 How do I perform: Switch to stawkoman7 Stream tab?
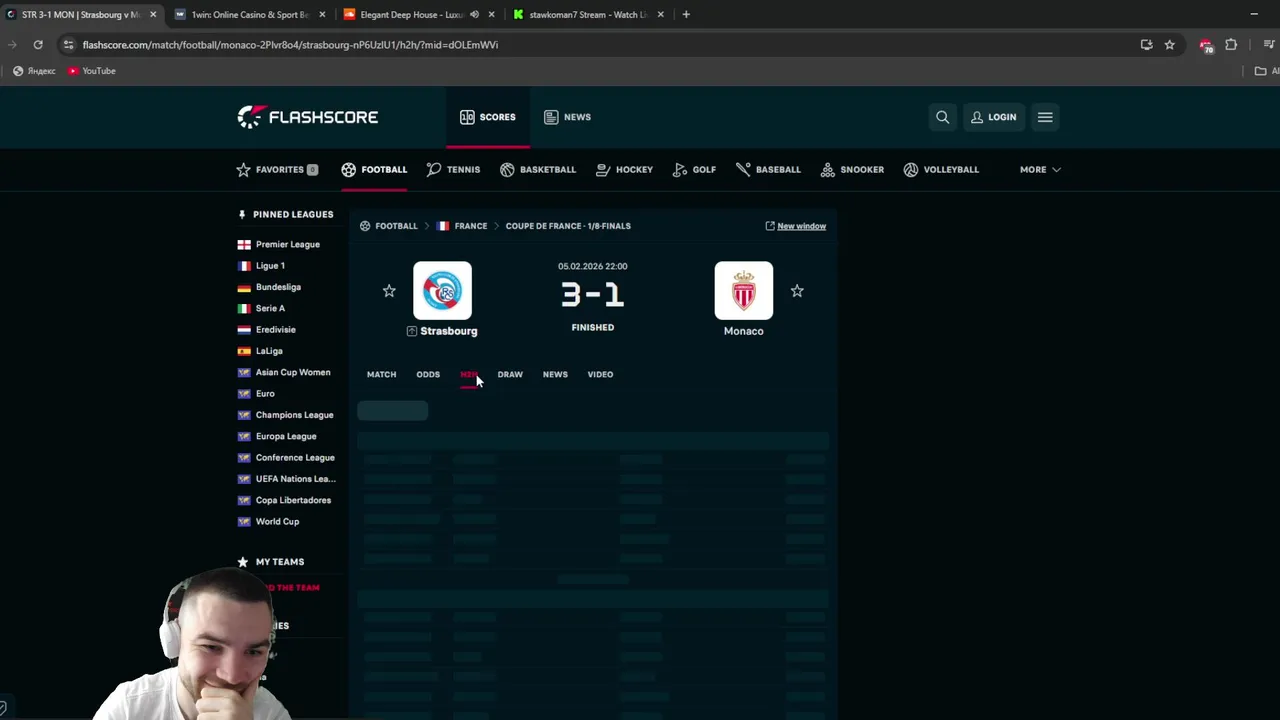(588, 15)
